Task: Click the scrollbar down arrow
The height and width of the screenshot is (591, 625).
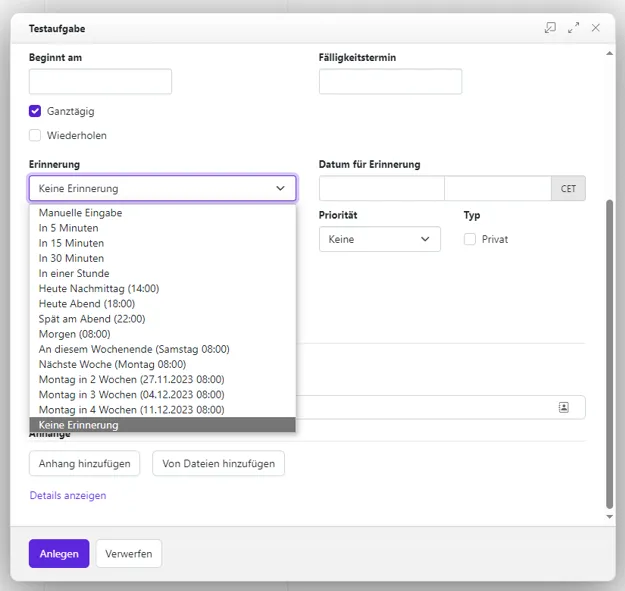Action: (x=610, y=517)
